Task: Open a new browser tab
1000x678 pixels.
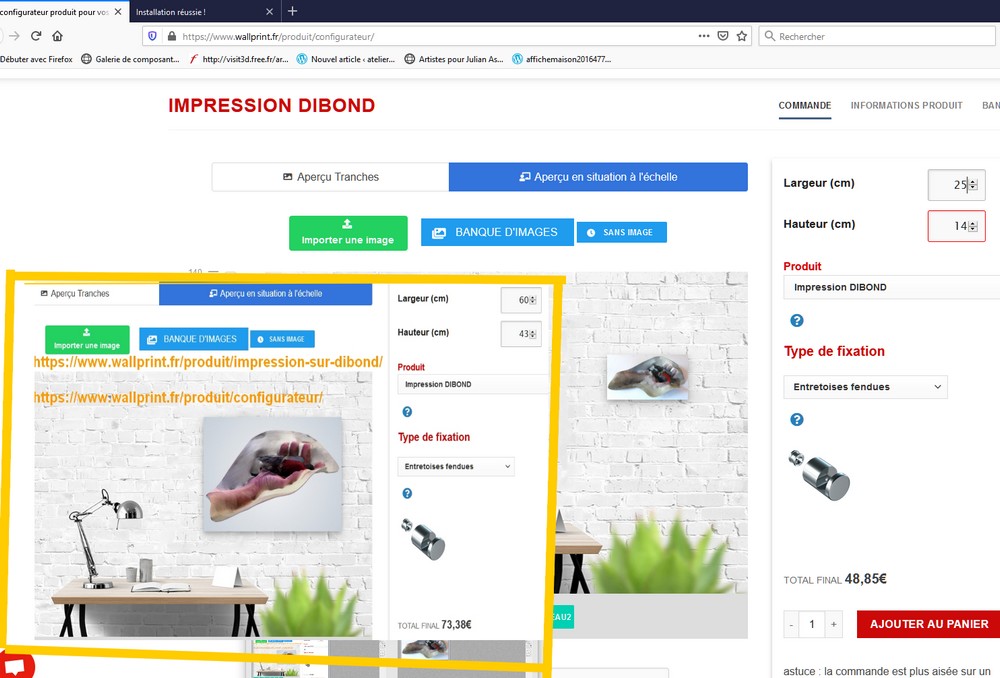Action: click(292, 11)
